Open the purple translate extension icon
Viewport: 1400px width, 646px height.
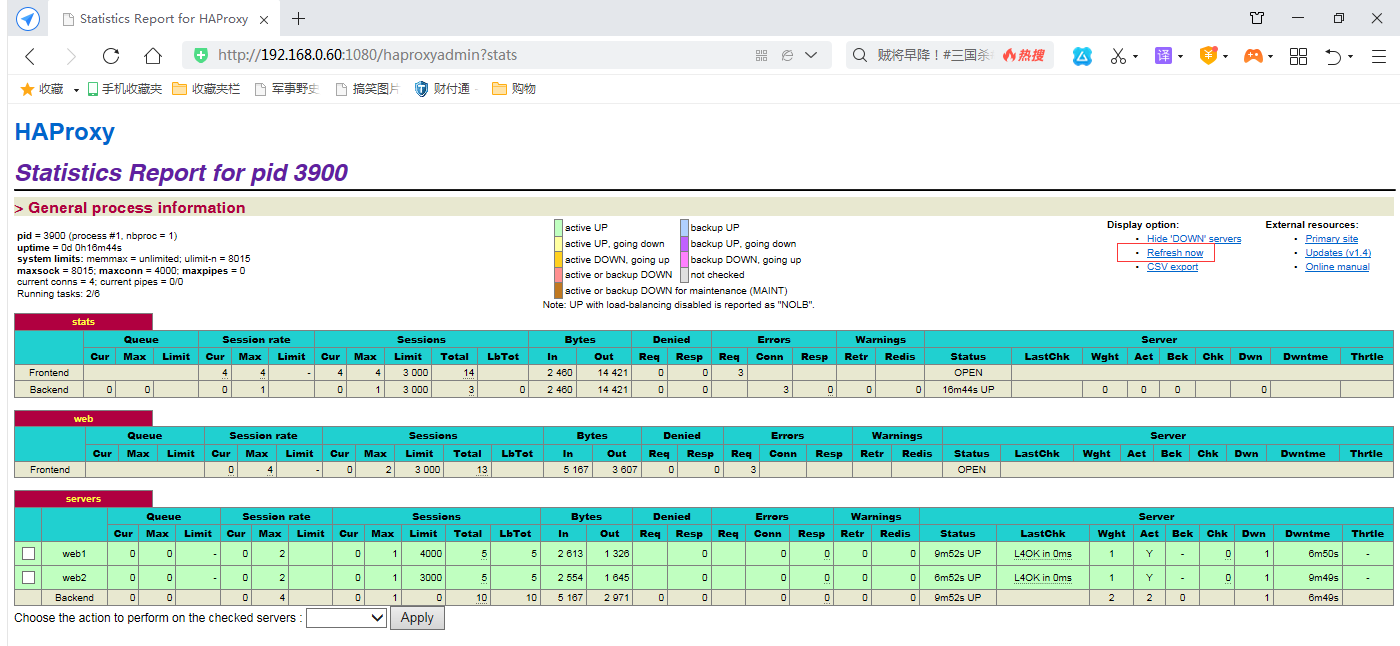point(1163,56)
